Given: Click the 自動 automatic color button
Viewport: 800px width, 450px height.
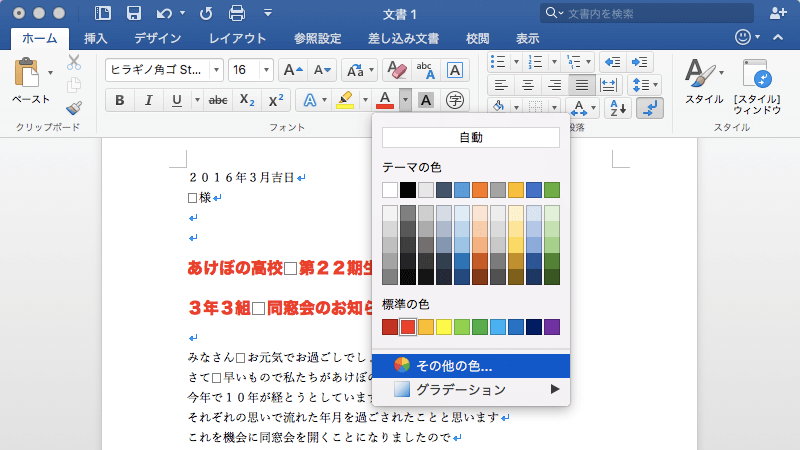Looking at the screenshot, I should click(x=470, y=138).
